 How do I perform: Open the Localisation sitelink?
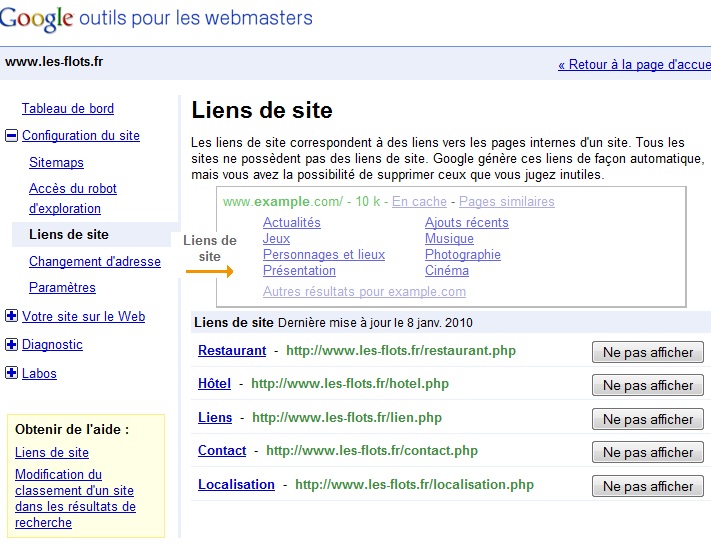click(236, 484)
